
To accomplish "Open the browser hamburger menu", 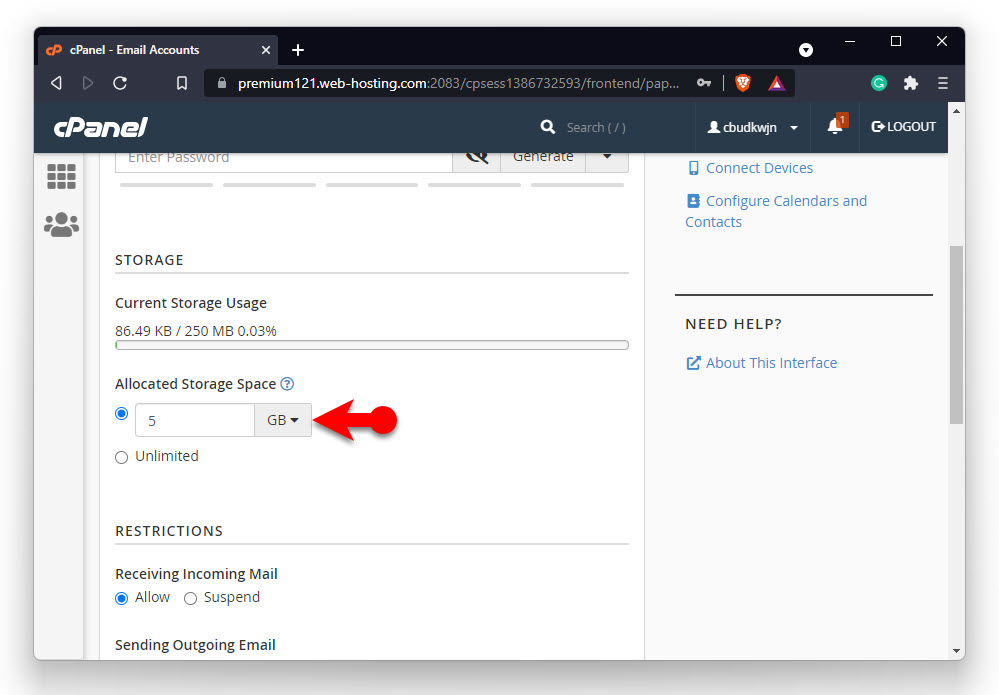I will tap(943, 83).
